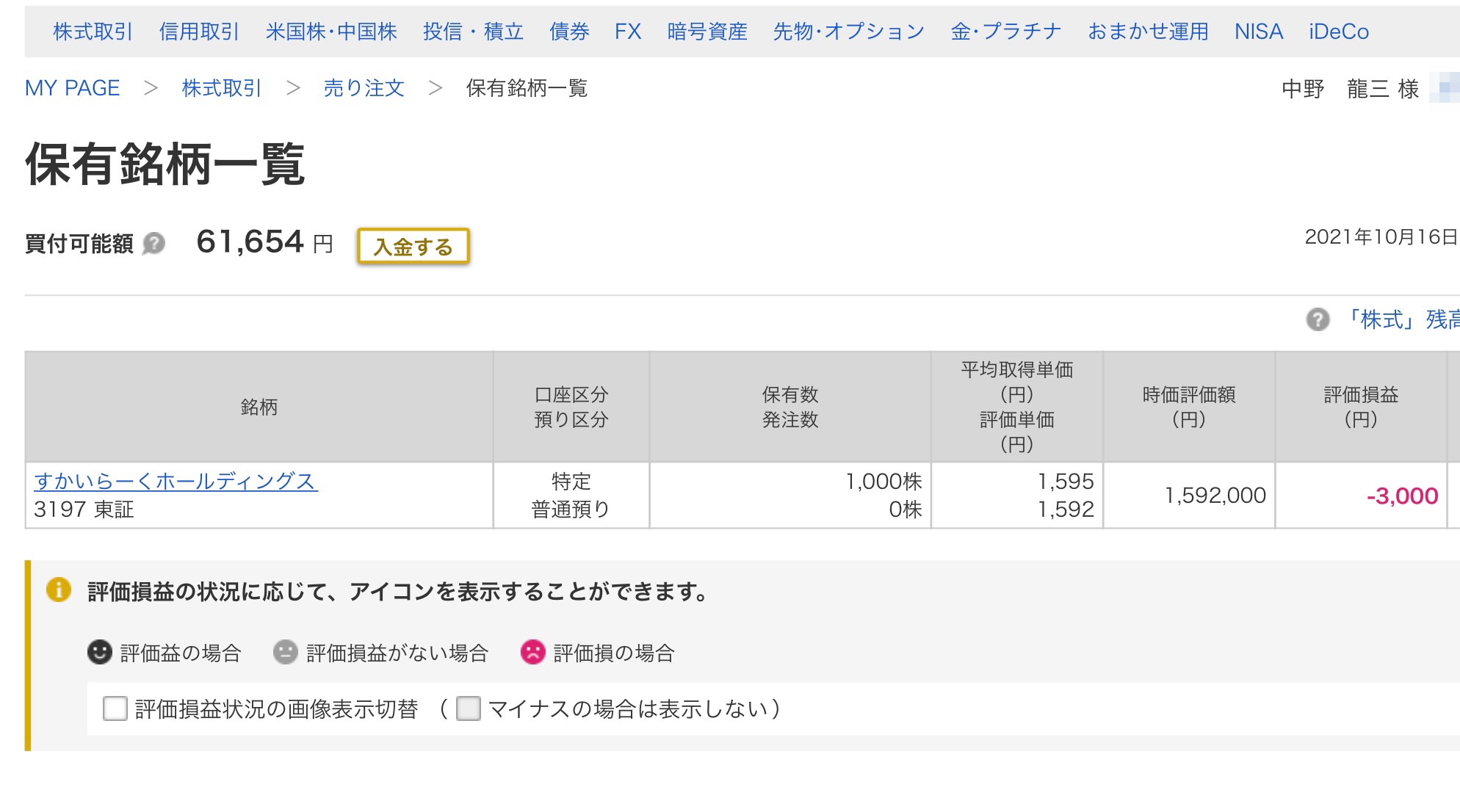1460x812 pixels.
Task: Click the 平均取得単価 value 1,595
Action: tap(1065, 482)
